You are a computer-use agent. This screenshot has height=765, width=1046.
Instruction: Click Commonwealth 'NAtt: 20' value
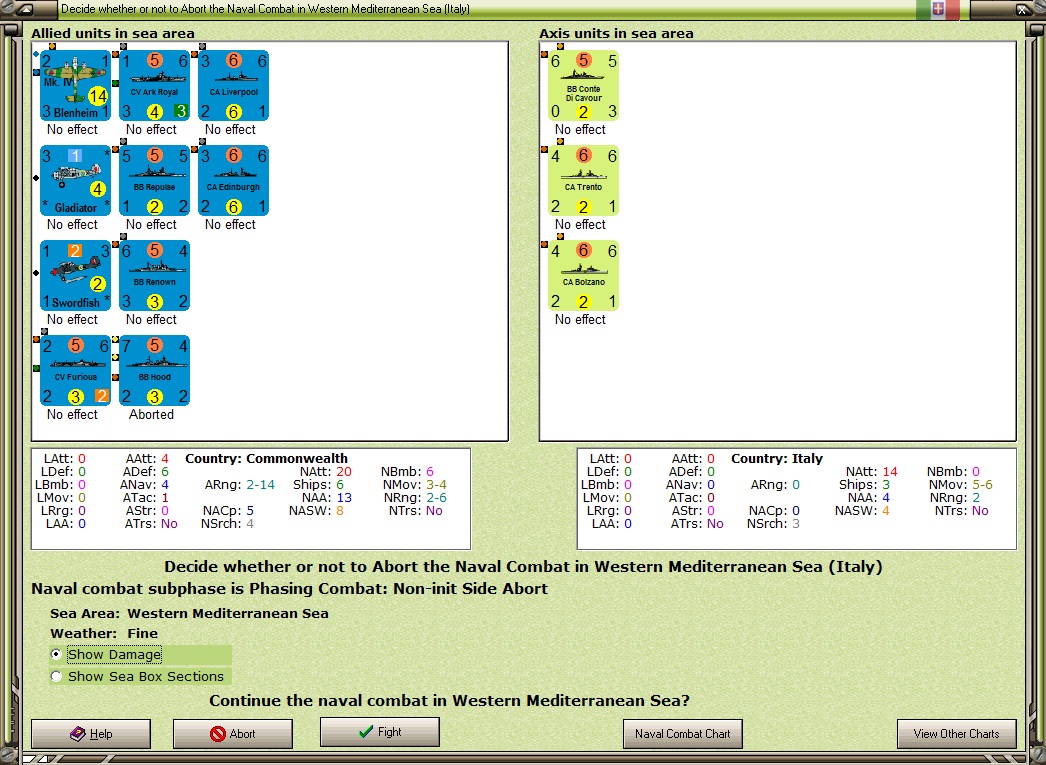click(326, 472)
